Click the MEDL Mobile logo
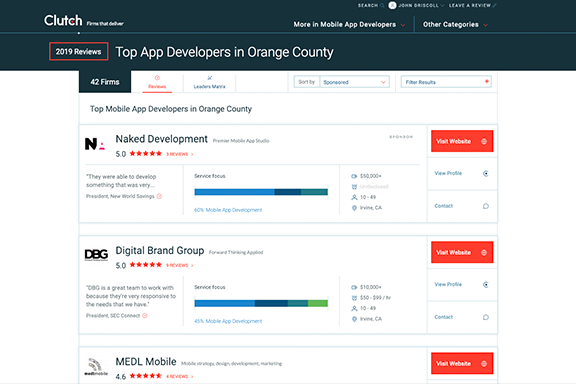 [96, 367]
